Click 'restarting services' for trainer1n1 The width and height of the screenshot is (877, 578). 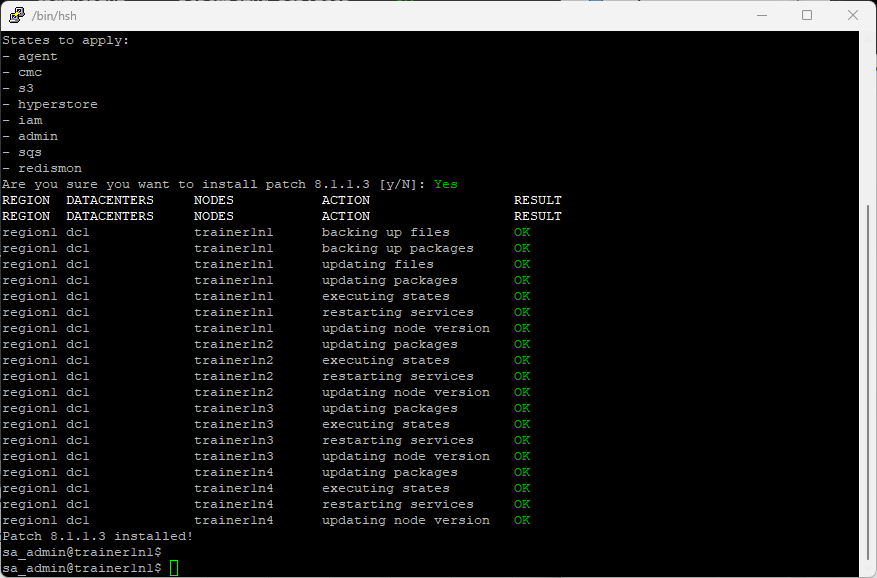click(x=397, y=312)
